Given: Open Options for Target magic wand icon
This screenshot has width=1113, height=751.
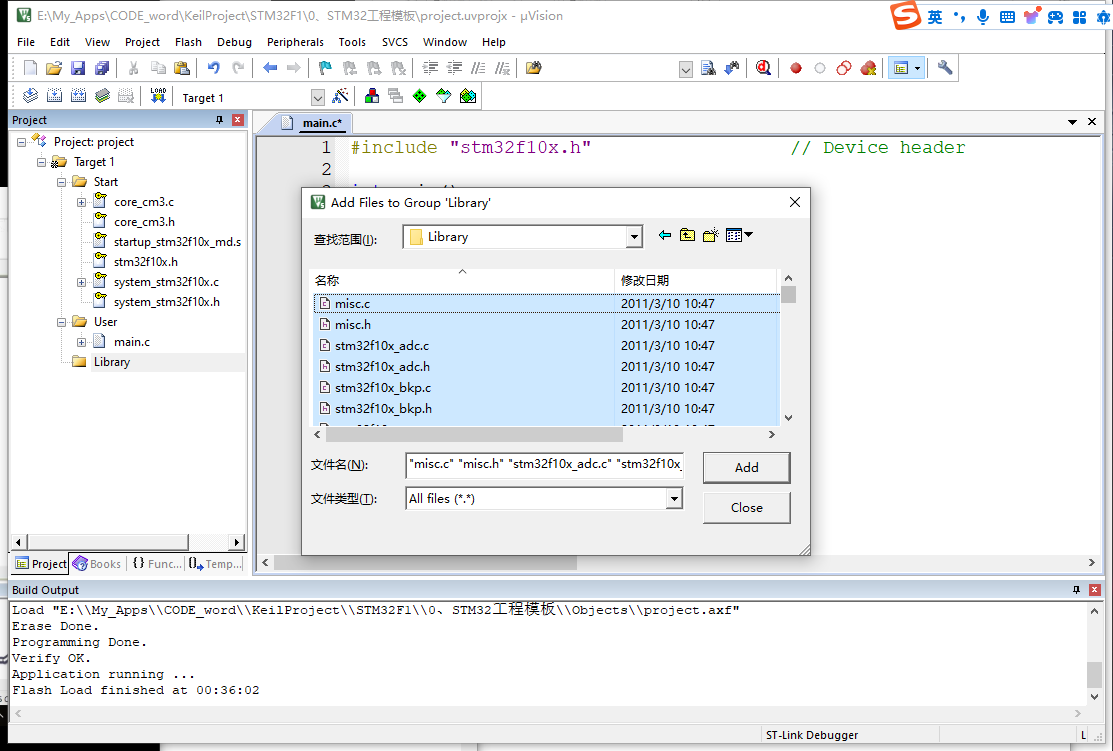Looking at the screenshot, I should (341, 96).
